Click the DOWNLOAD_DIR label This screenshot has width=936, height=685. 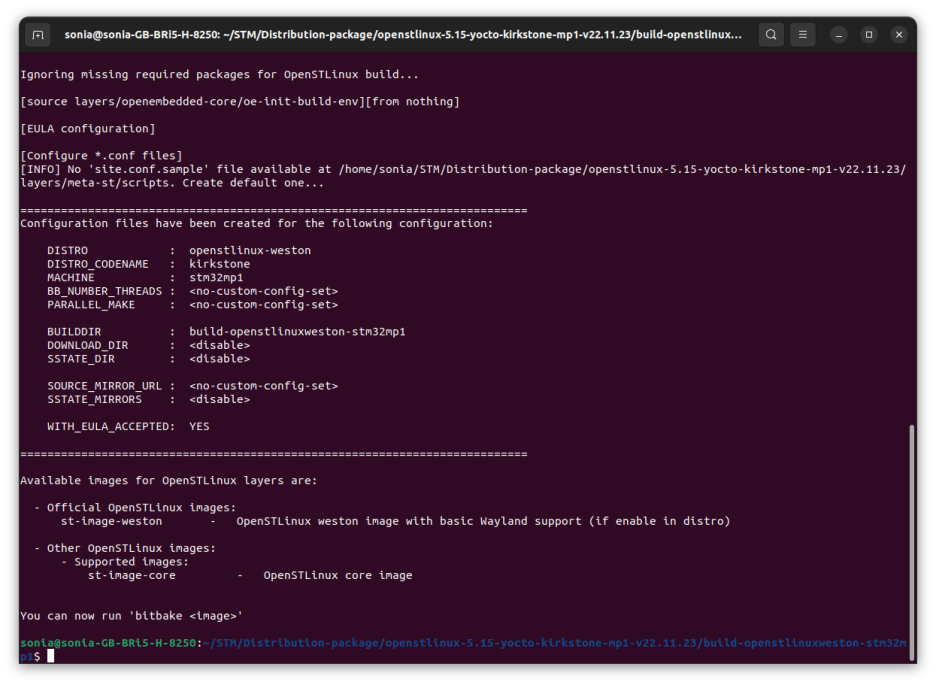(88, 345)
